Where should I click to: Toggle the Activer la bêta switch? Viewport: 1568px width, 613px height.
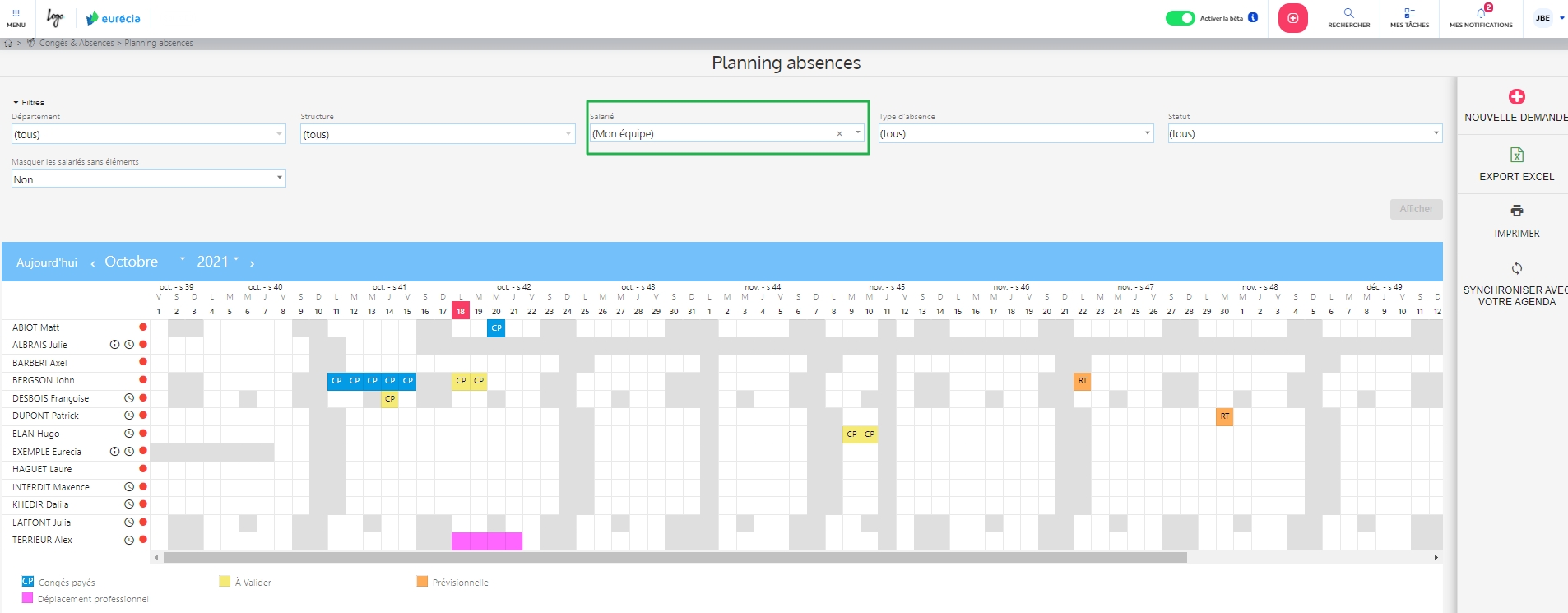pos(1180,18)
